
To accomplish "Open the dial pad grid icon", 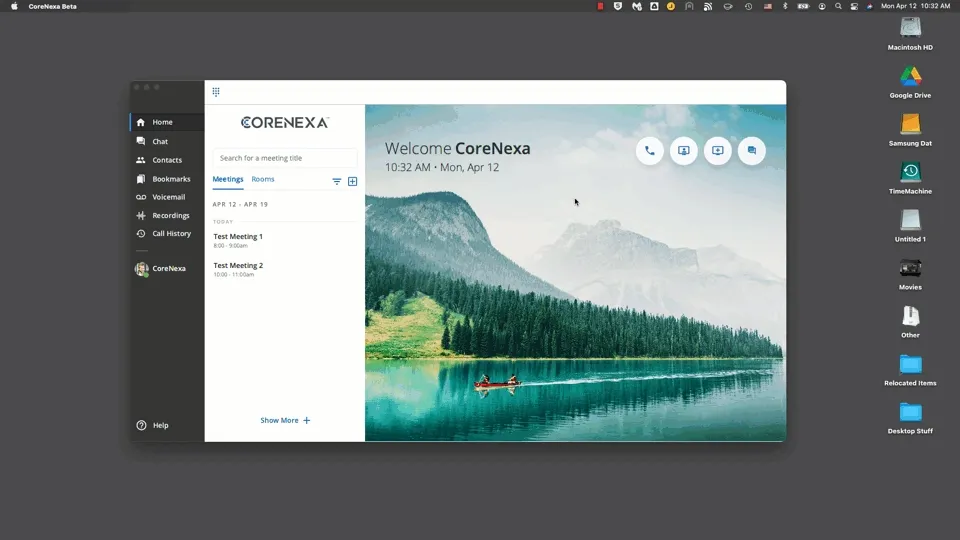I will pyautogui.click(x=216, y=92).
